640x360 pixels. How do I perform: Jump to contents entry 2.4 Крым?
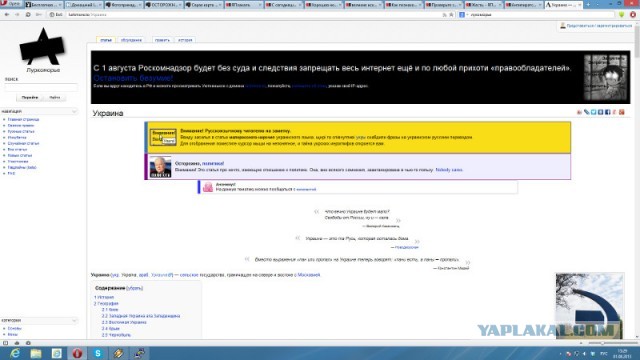(x=111, y=329)
